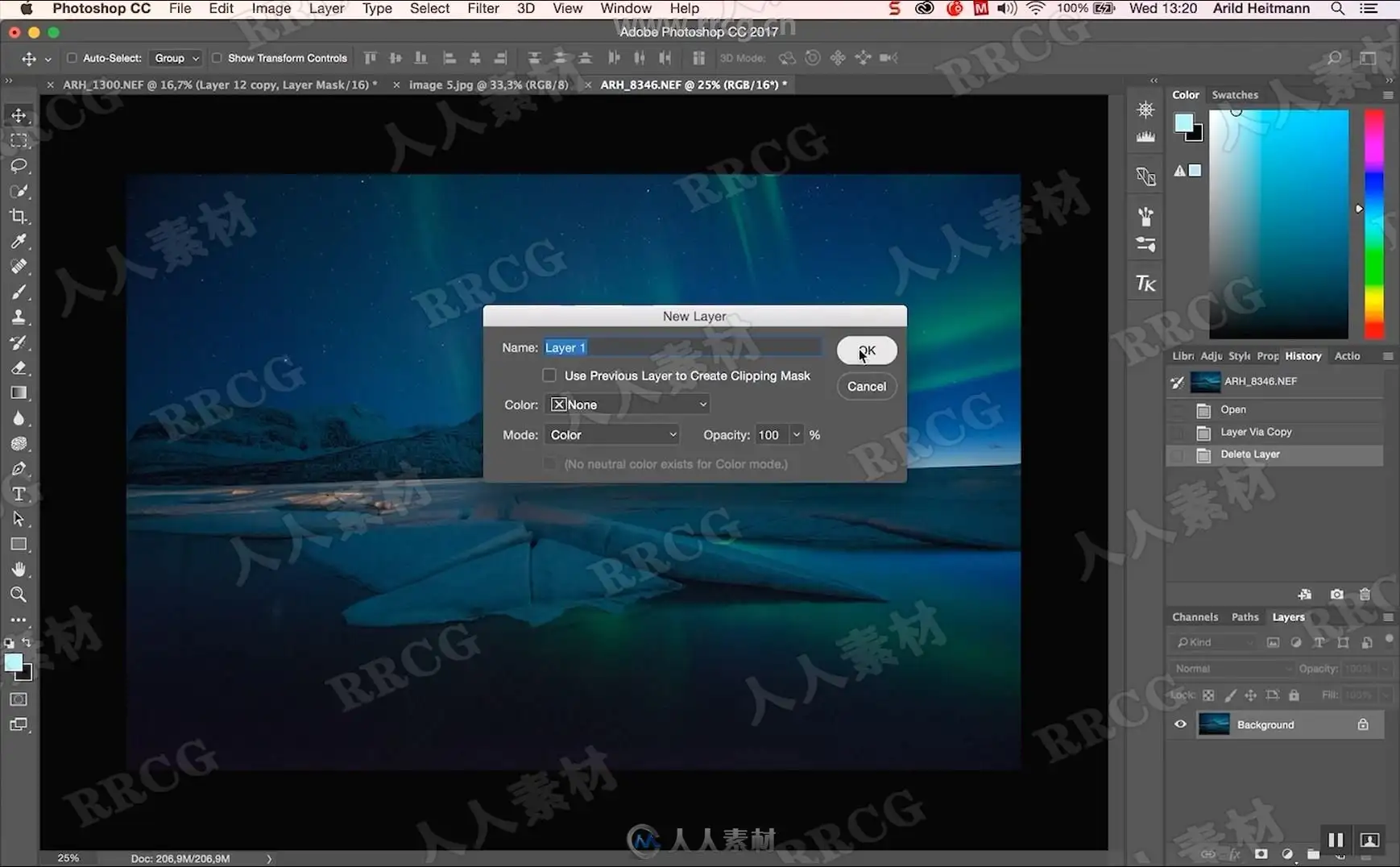Open the layer Kind filter dropdown
1400x867 pixels.
tap(1214, 642)
